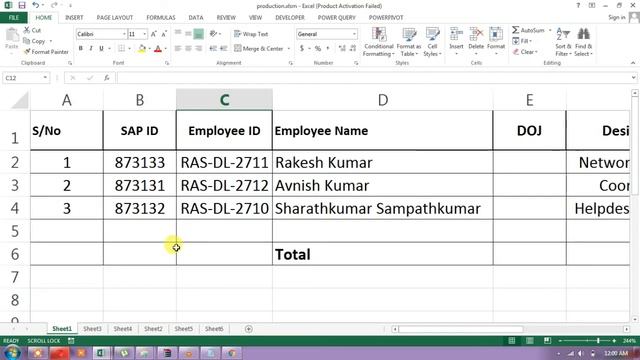Center text horizontally
This screenshot has width=640, height=360.
tap(188, 49)
